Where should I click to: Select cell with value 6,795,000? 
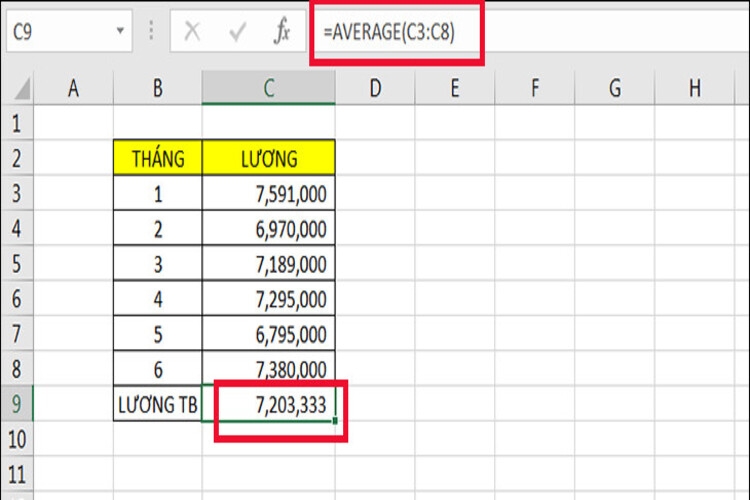[269, 334]
